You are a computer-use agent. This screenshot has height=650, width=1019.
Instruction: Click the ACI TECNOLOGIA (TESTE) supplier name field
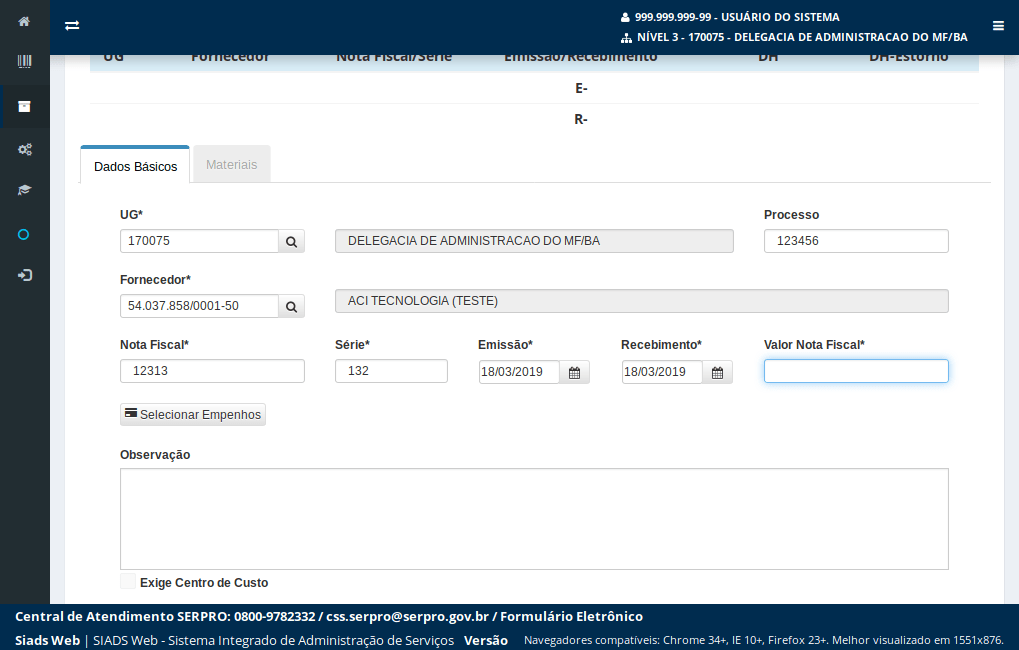(x=641, y=301)
